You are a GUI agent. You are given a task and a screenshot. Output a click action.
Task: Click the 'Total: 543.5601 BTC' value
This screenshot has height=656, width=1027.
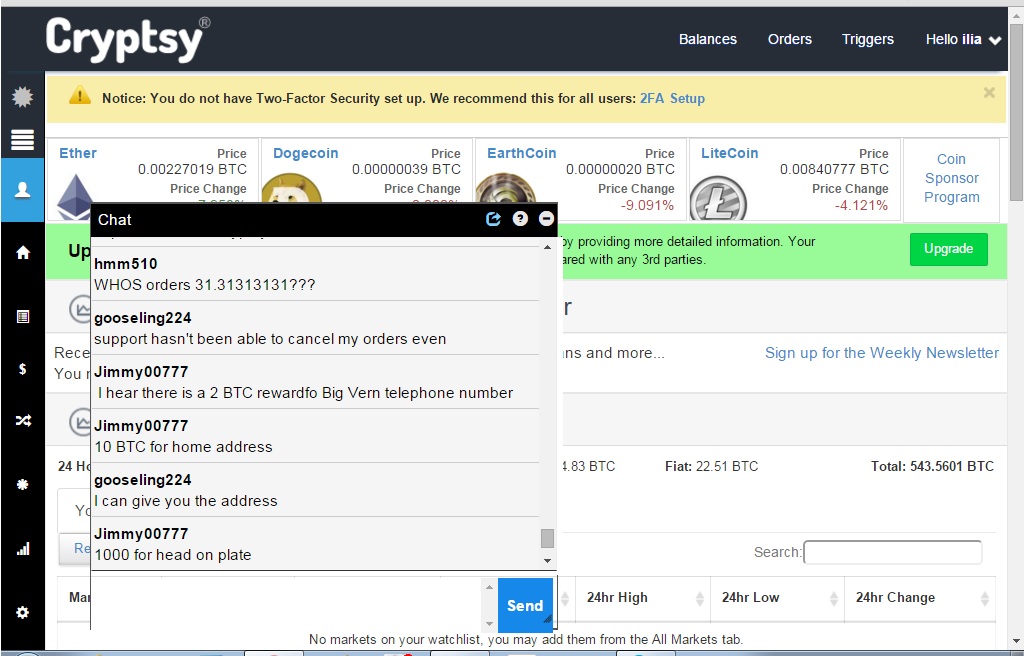(x=932, y=466)
